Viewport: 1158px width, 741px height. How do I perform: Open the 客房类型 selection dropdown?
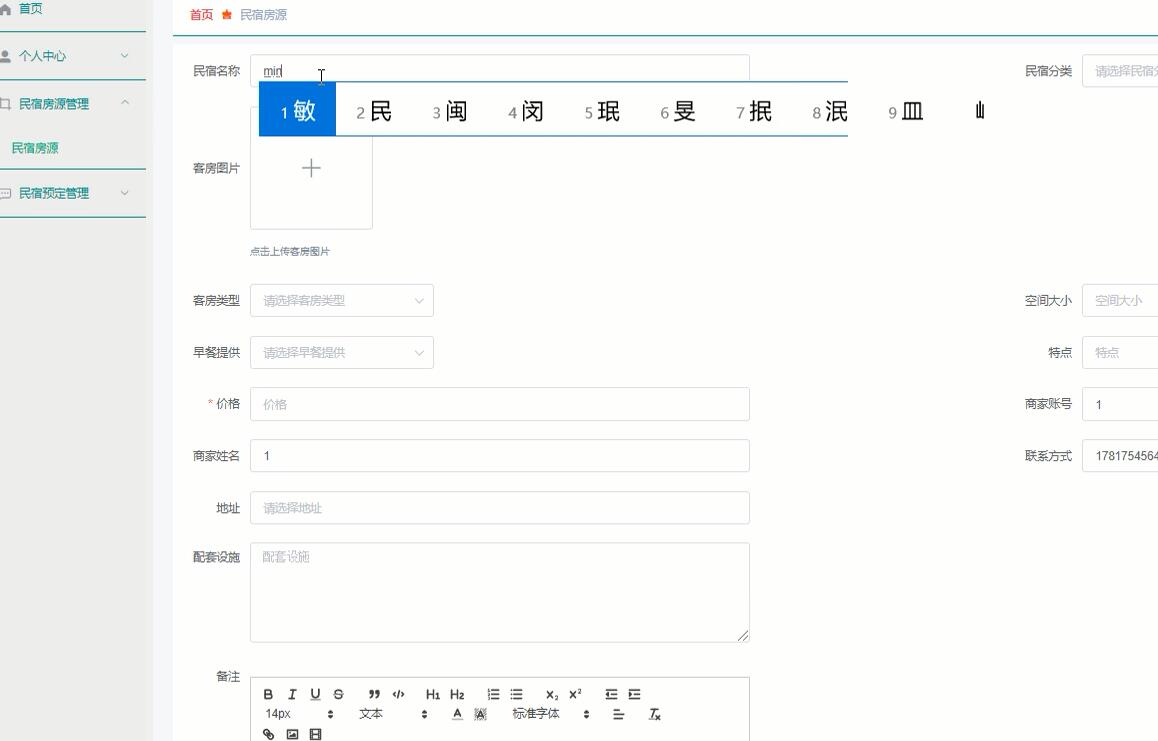point(342,300)
